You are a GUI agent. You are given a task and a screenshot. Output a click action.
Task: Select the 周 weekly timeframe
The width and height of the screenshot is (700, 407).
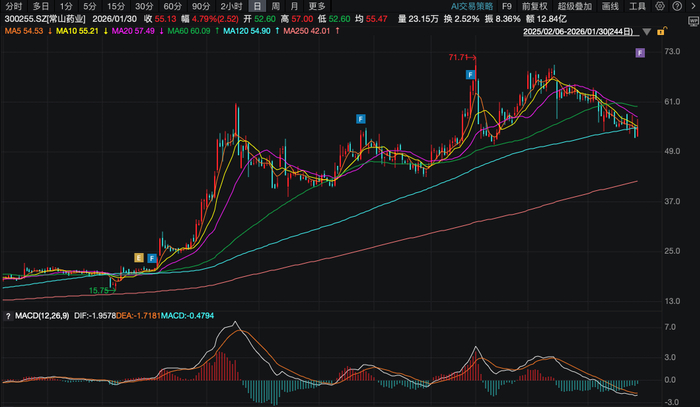click(x=276, y=6)
